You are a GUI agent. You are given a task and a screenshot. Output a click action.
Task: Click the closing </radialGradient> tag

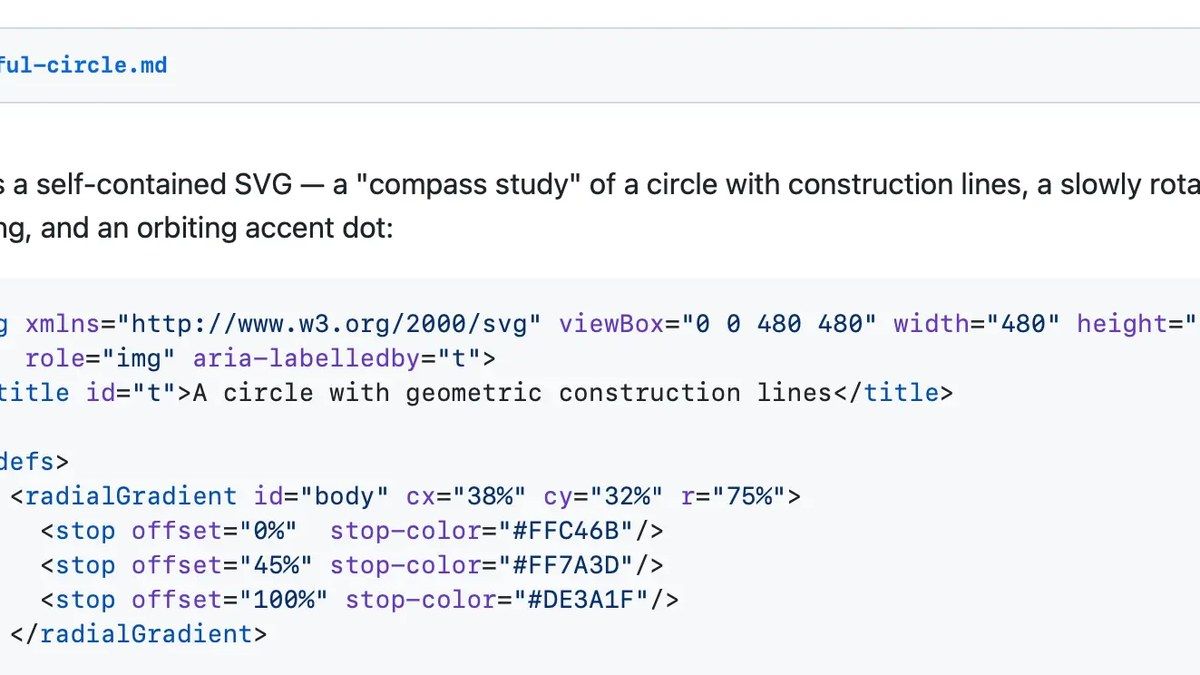click(139, 634)
